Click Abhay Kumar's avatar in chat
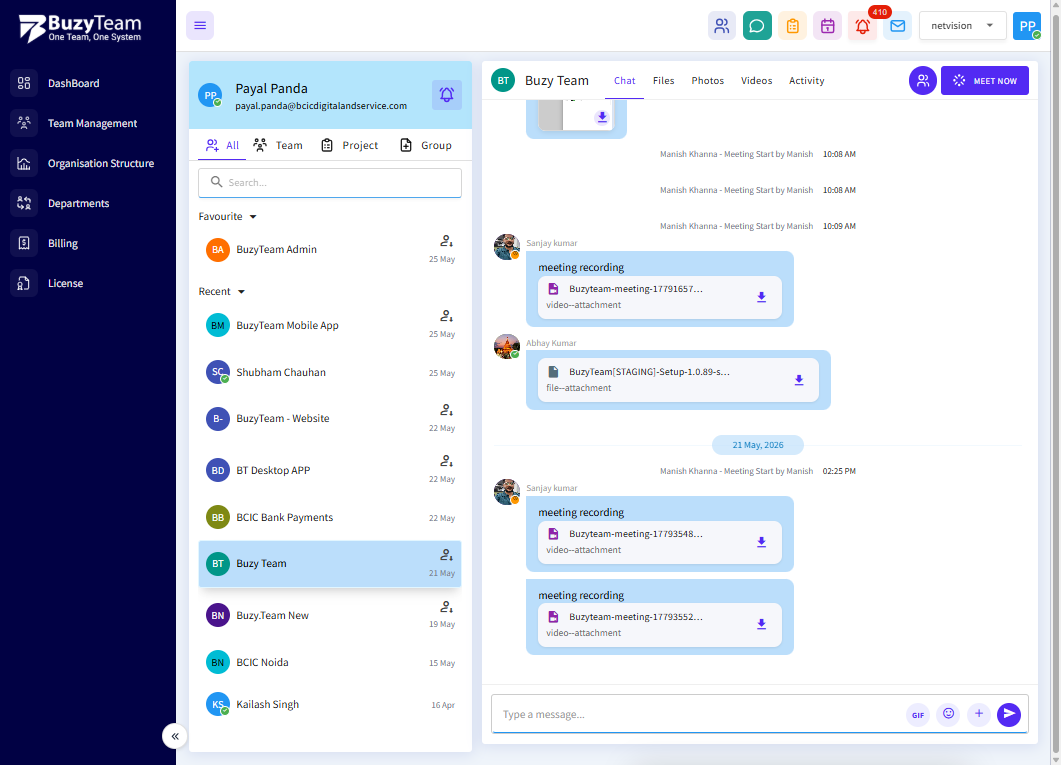This screenshot has width=1061, height=765. [506, 346]
